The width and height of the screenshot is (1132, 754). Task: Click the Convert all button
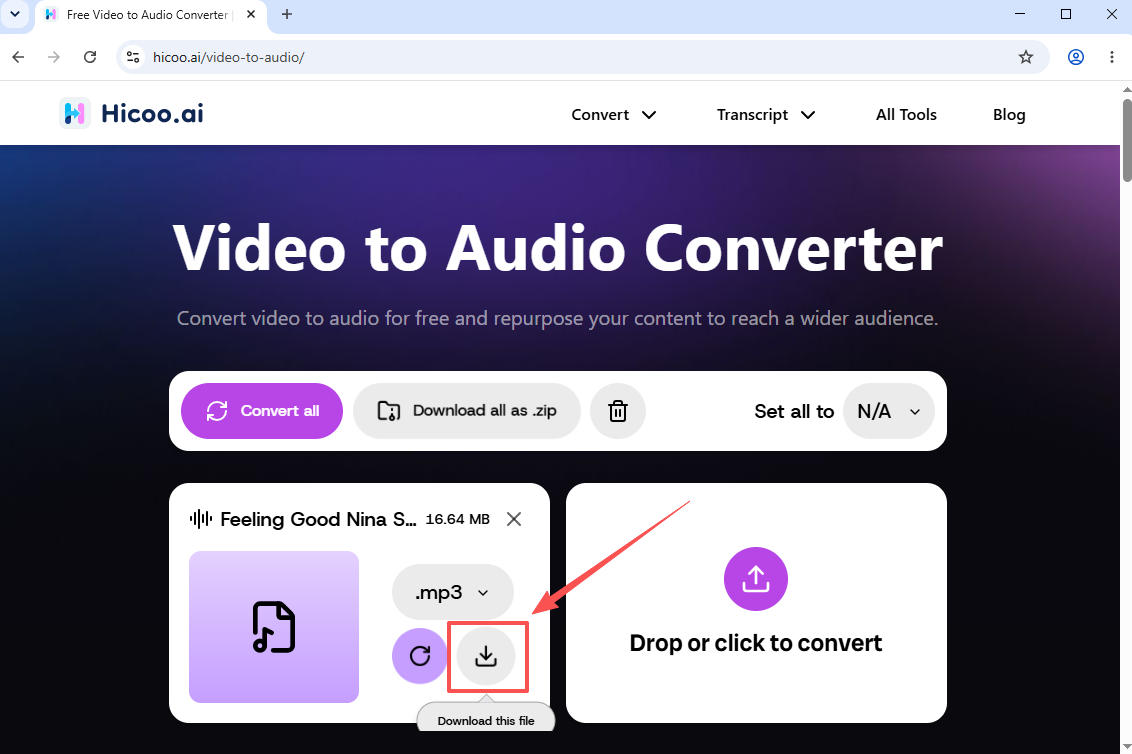coord(261,411)
